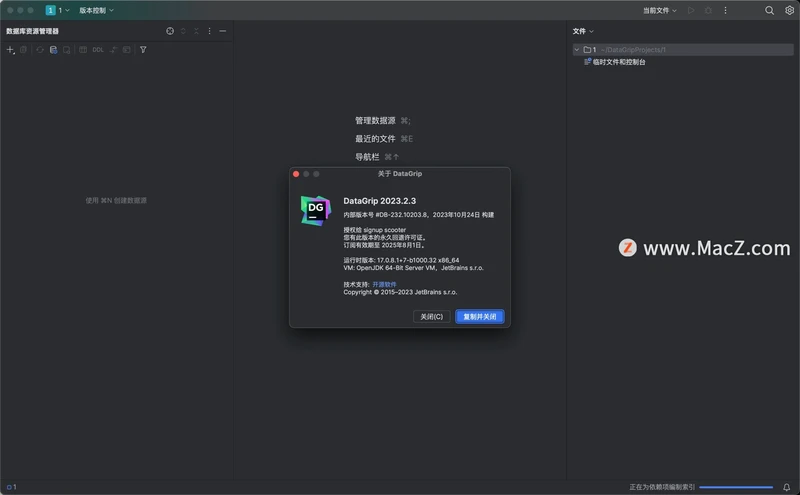Hide the database explorer with the minus icon
The height and width of the screenshot is (495, 800).
(x=222, y=31)
